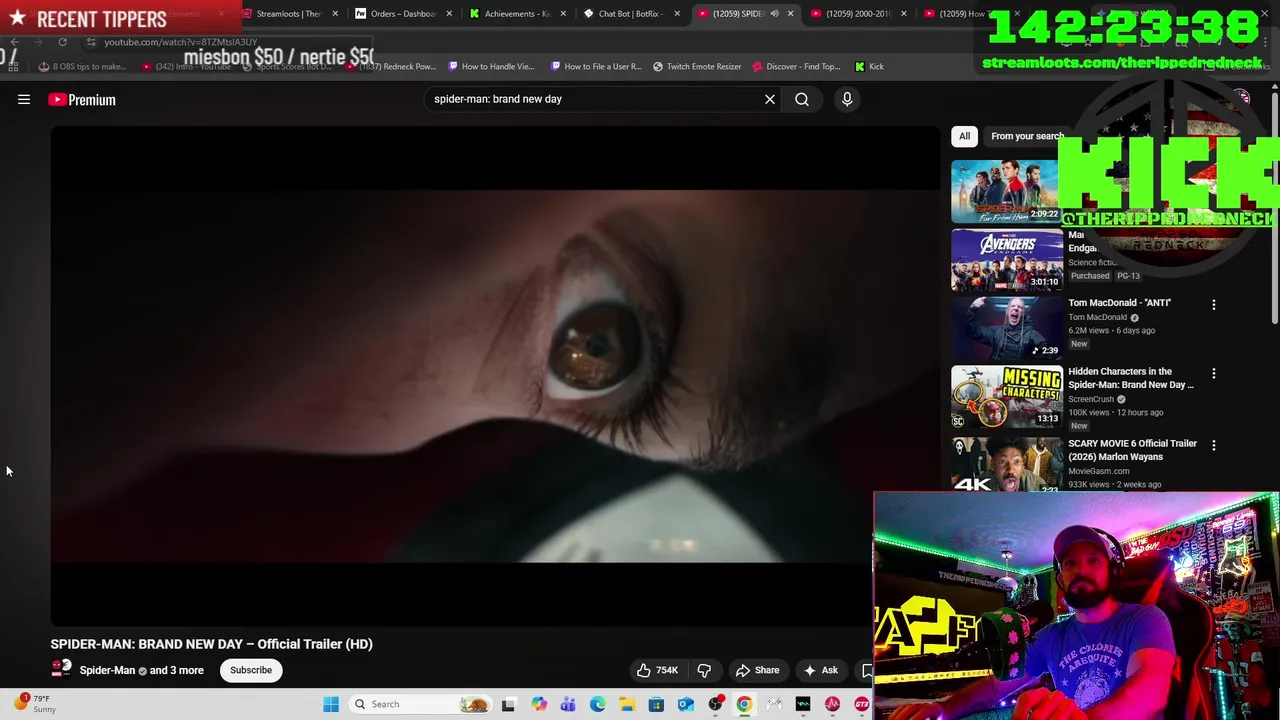Open the YouTube guide hamburger menu
Screen dimensions: 1280x720
pos(24,99)
